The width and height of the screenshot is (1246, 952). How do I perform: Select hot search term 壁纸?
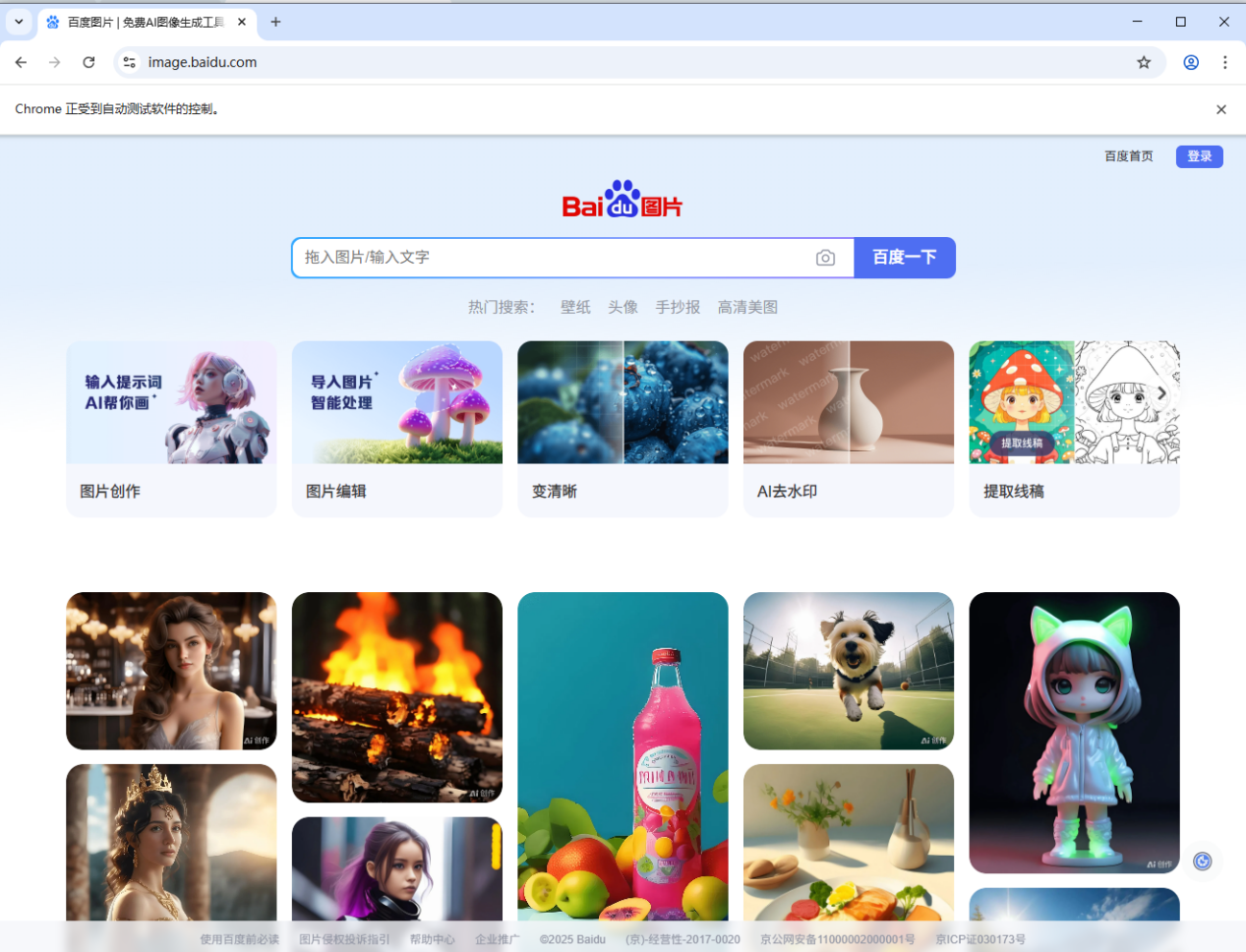(575, 308)
